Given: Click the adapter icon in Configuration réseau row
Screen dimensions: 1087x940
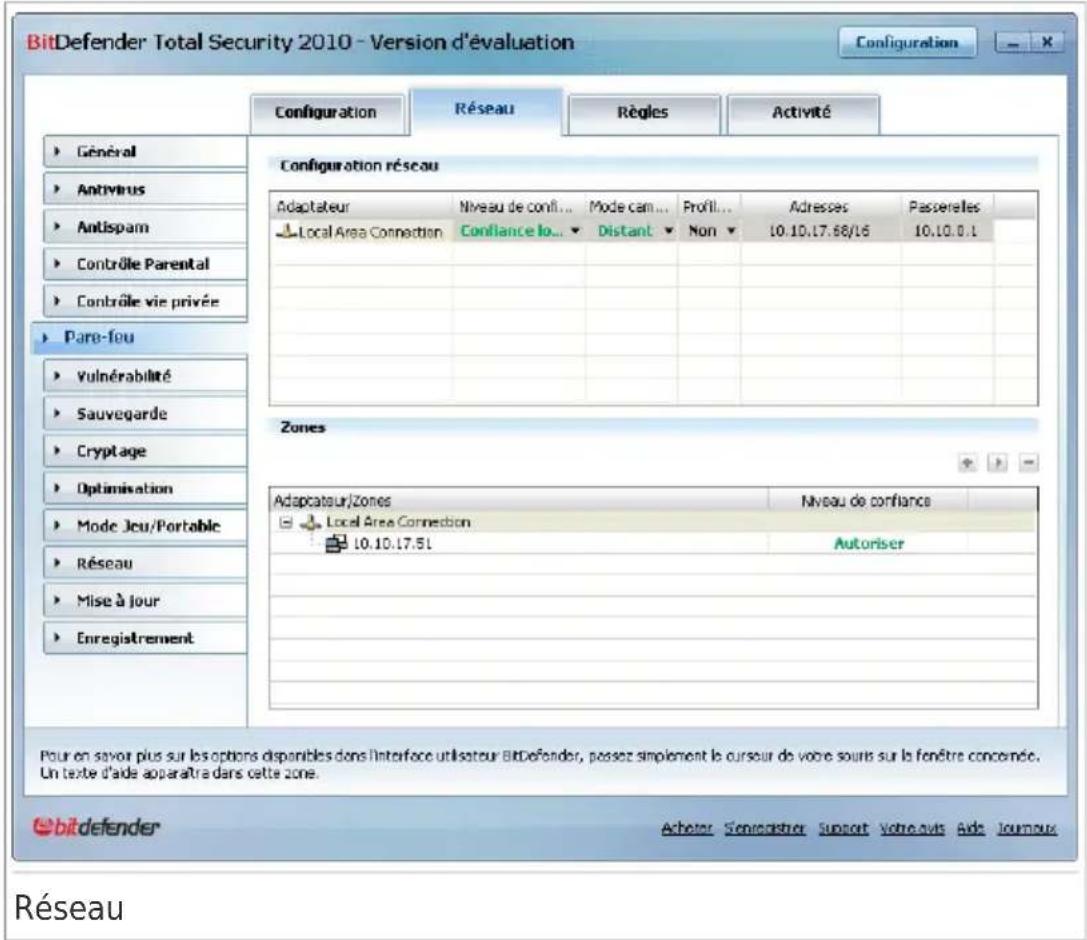Looking at the screenshot, I should pyautogui.click(x=286, y=231).
